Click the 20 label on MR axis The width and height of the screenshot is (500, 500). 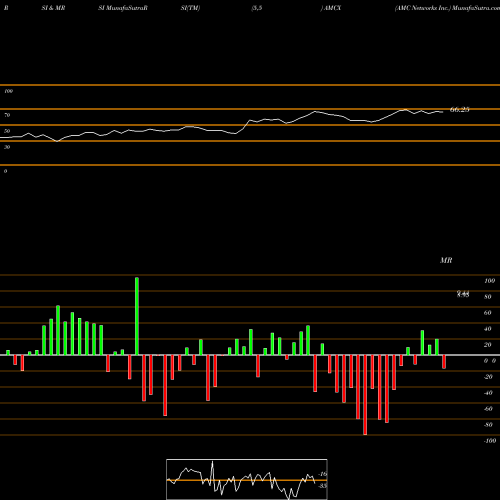(488, 345)
